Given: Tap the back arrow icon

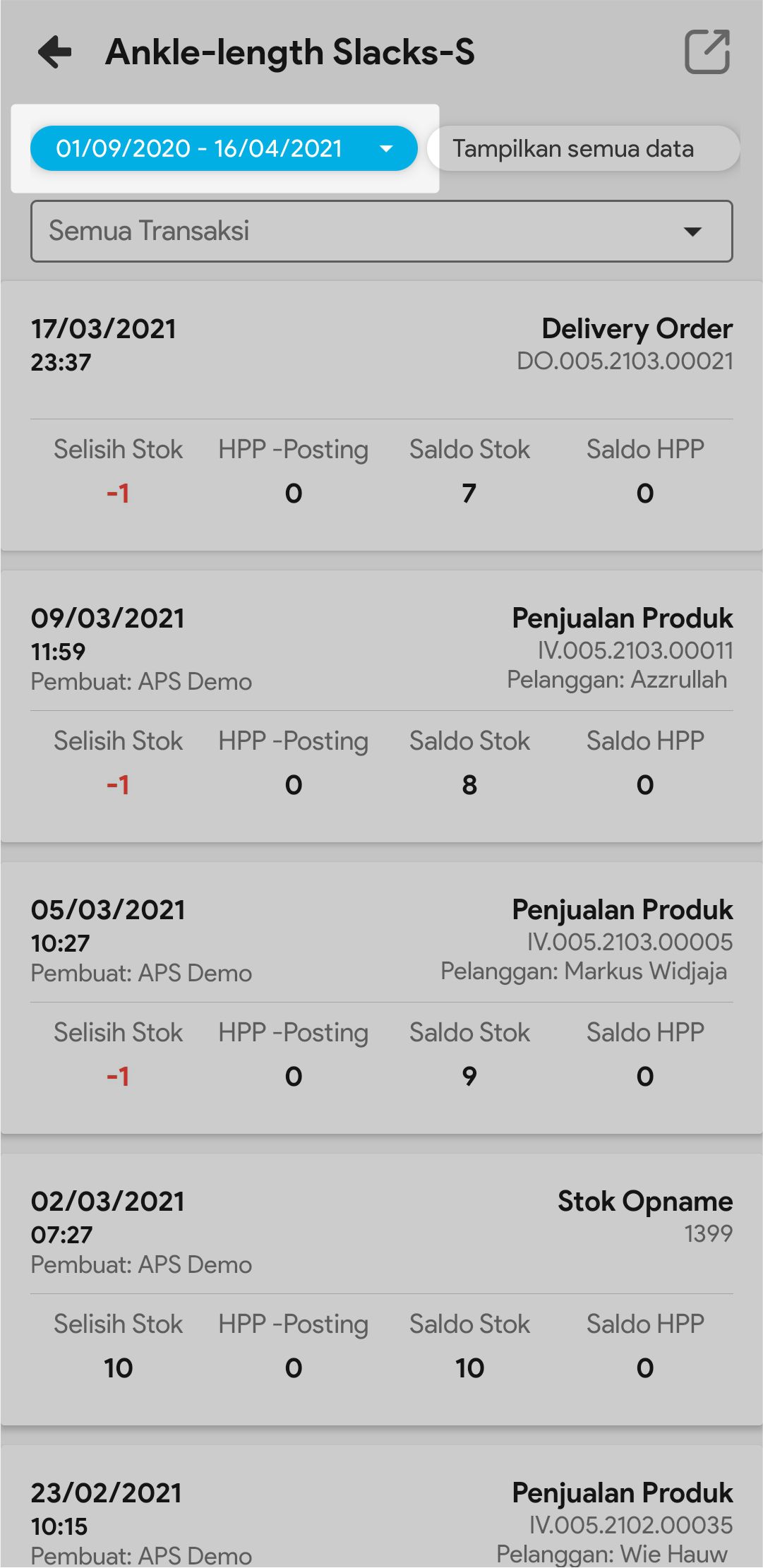Looking at the screenshot, I should point(55,52).
